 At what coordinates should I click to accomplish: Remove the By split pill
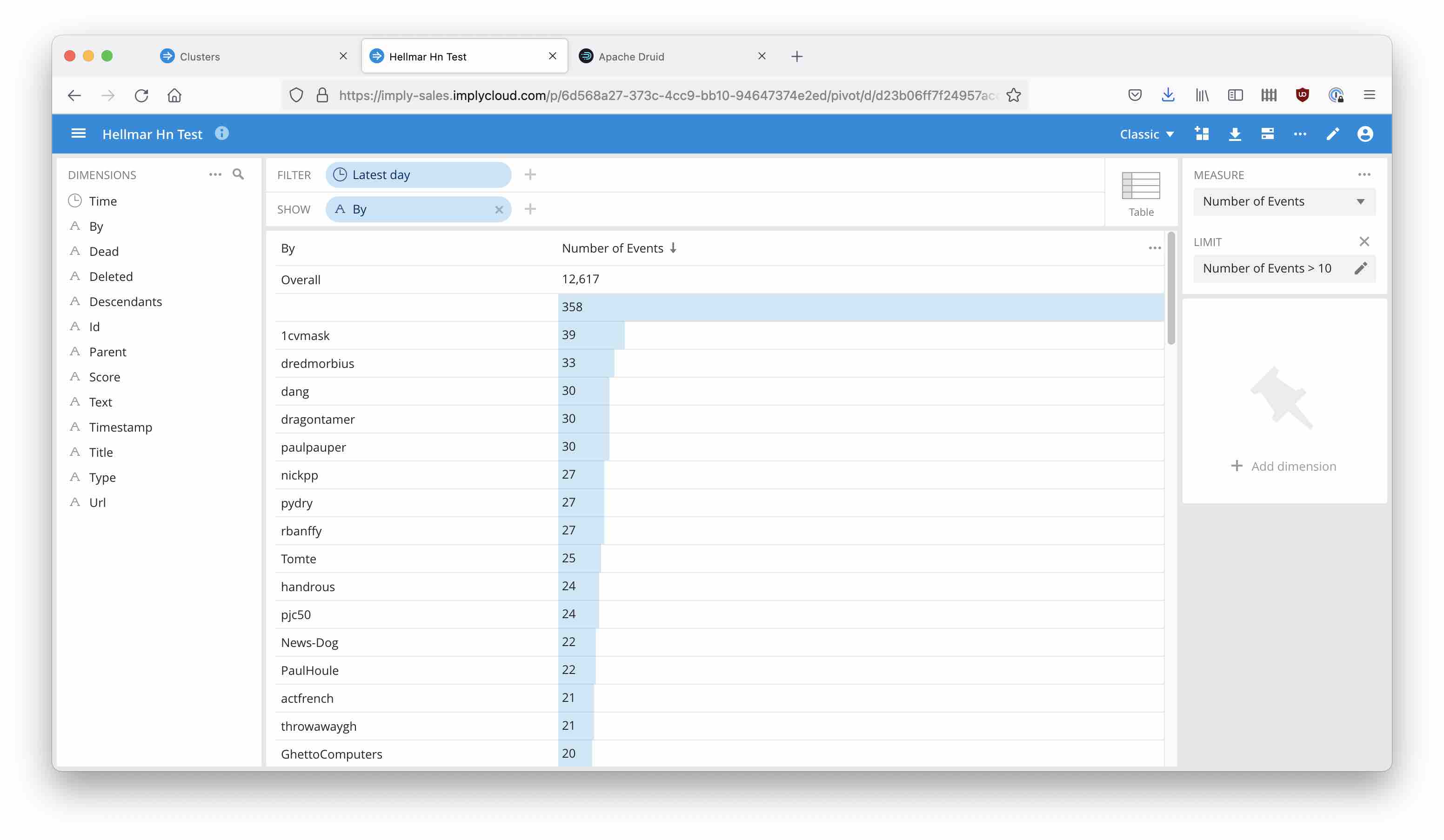coord(499,210)
